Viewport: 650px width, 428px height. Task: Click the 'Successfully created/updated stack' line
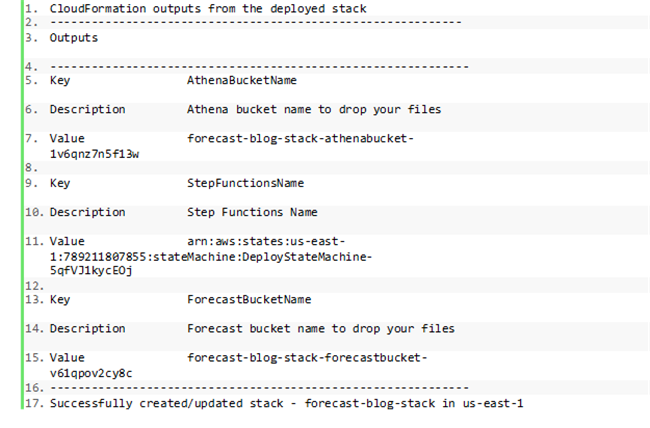coord(286,403)
